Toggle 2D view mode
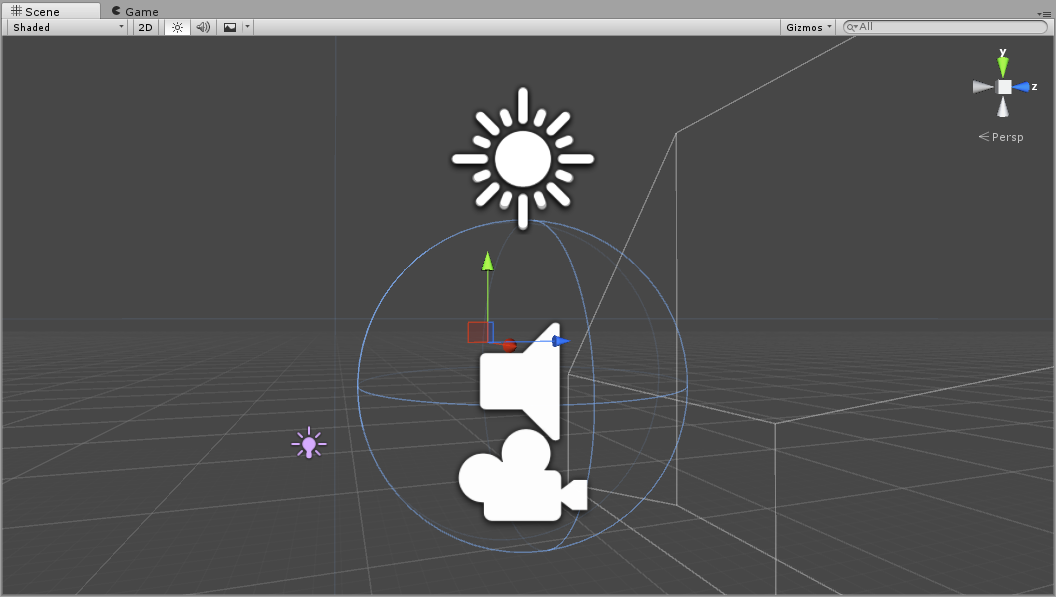 pyautogui.click(x=145, y=27)
